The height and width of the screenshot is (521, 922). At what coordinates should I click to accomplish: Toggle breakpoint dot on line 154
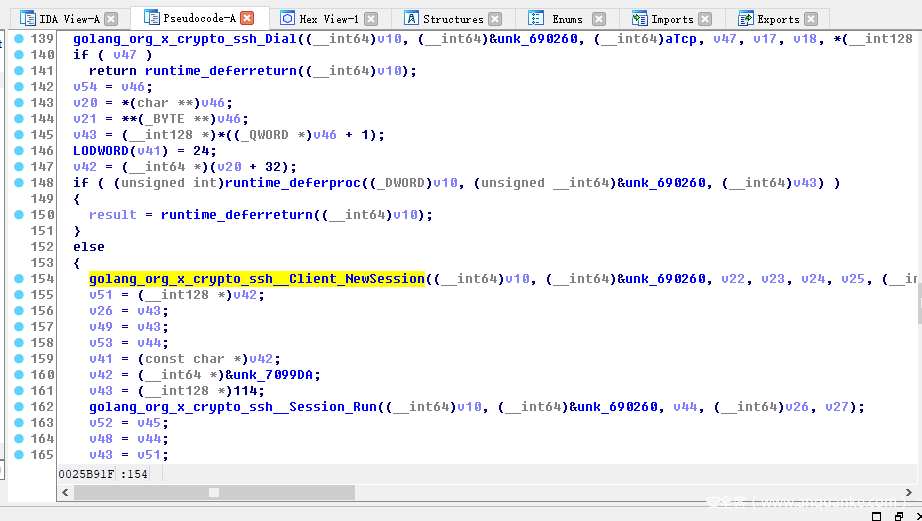[19, 279]
